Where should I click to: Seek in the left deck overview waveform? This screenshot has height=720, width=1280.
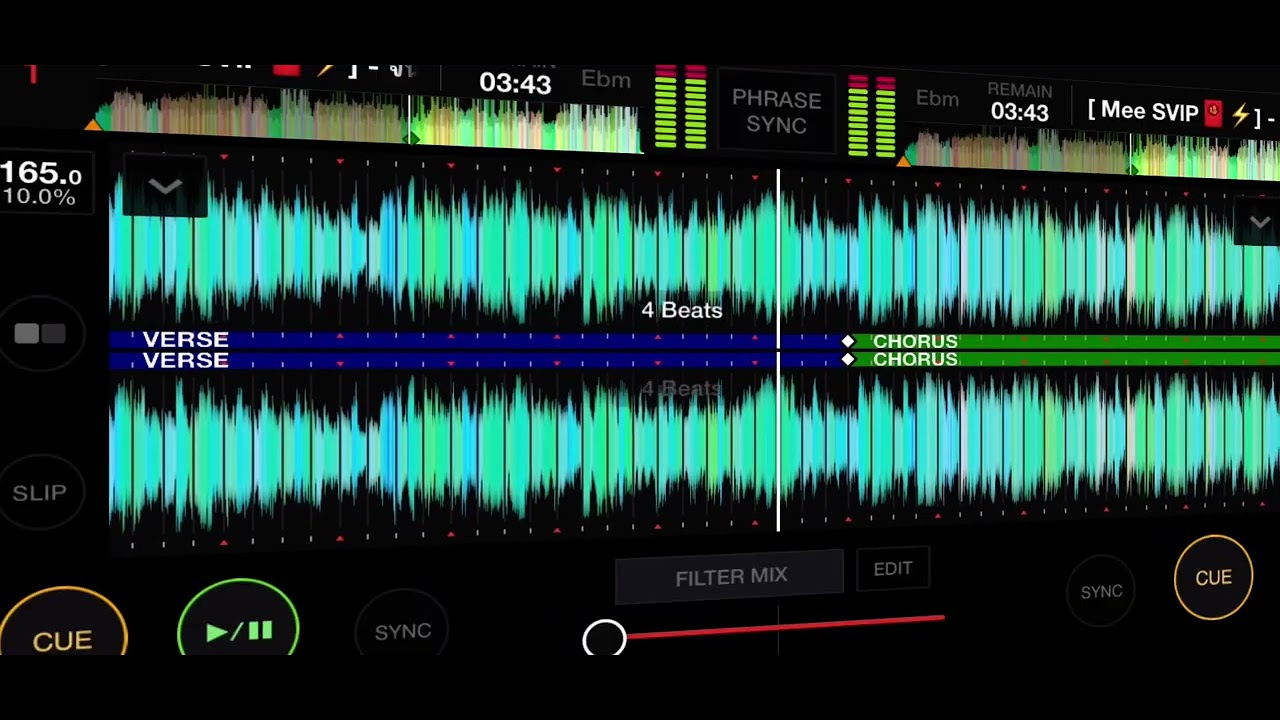pyautogui.click(x=370, y=120)
